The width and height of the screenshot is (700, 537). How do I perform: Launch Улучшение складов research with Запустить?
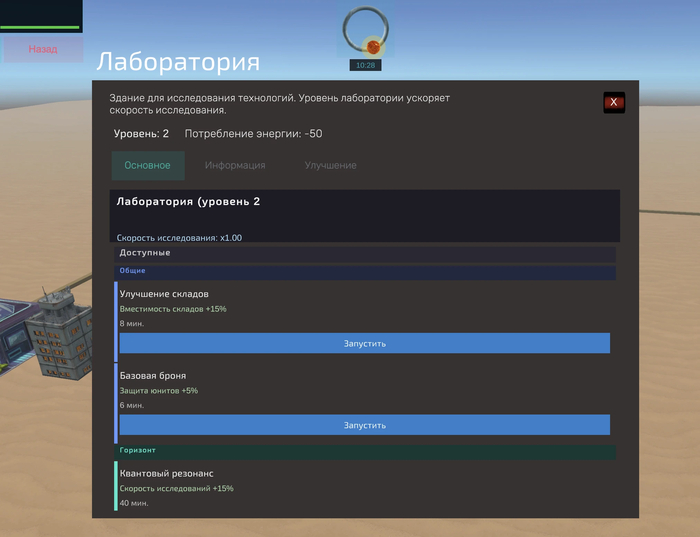tap(365, 343)
